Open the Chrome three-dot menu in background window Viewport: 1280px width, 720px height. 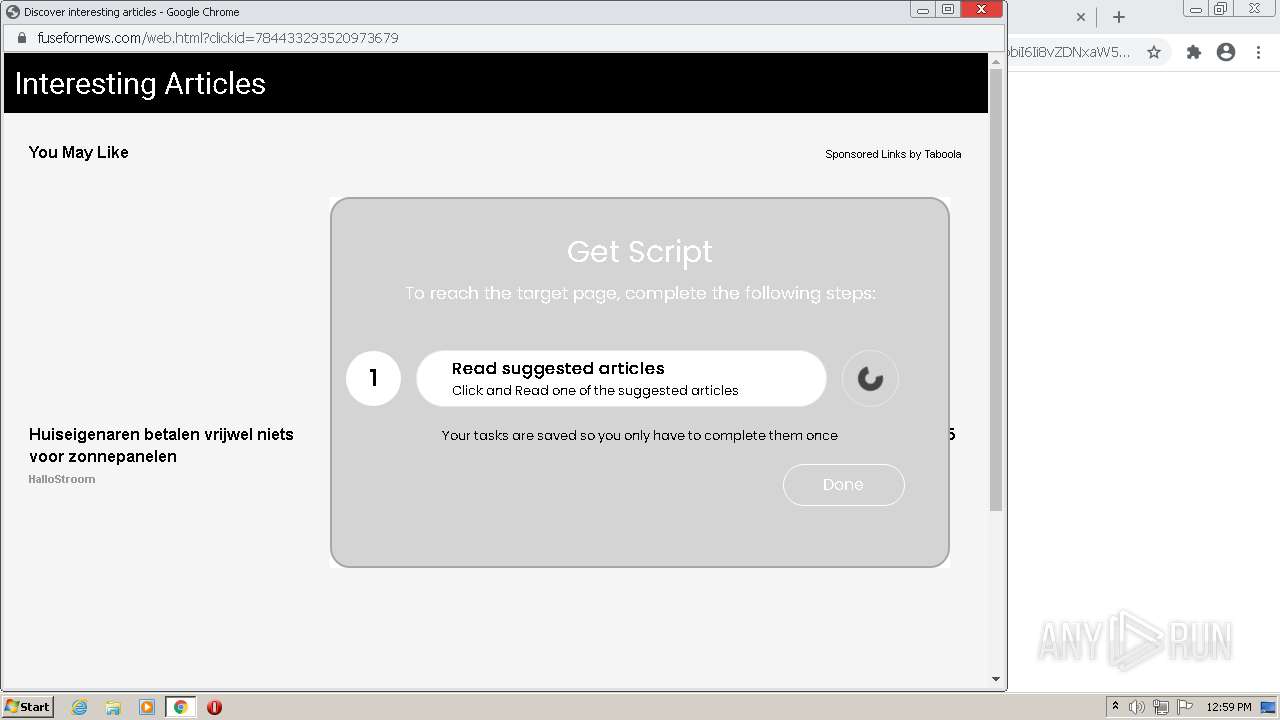pos(1258,52)
